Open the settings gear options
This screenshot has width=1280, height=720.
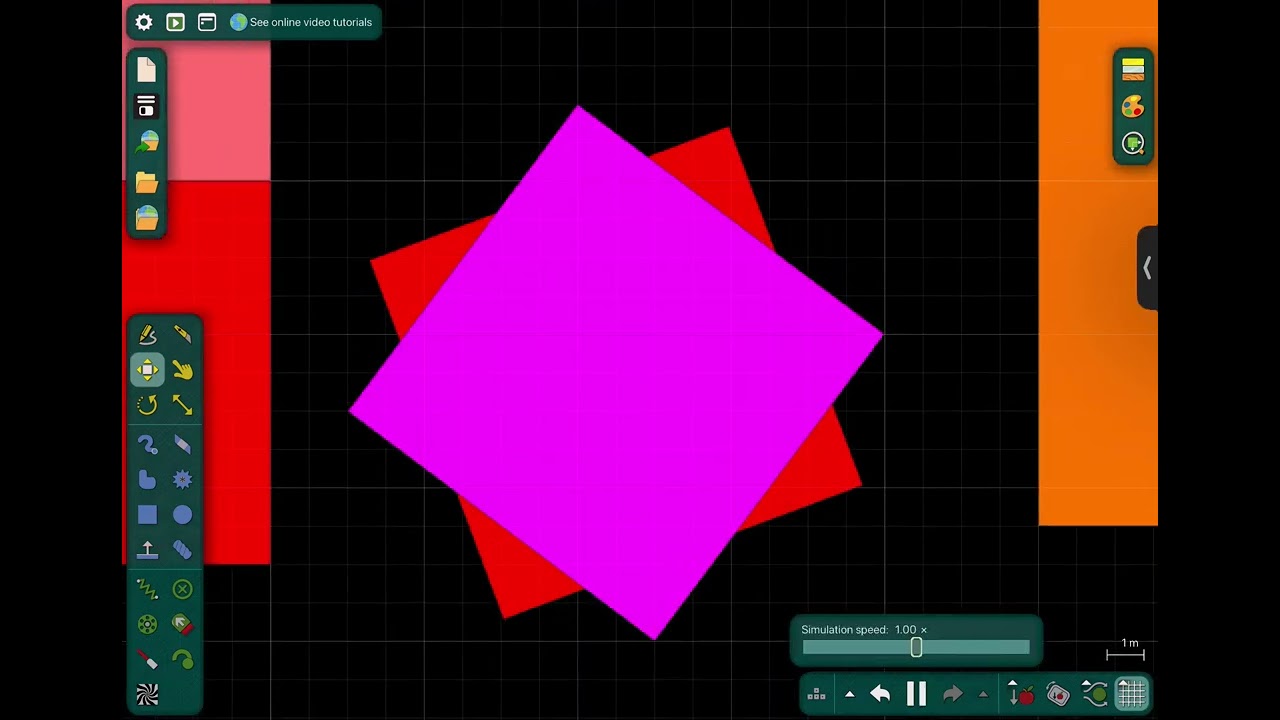(x=144, y=22)
